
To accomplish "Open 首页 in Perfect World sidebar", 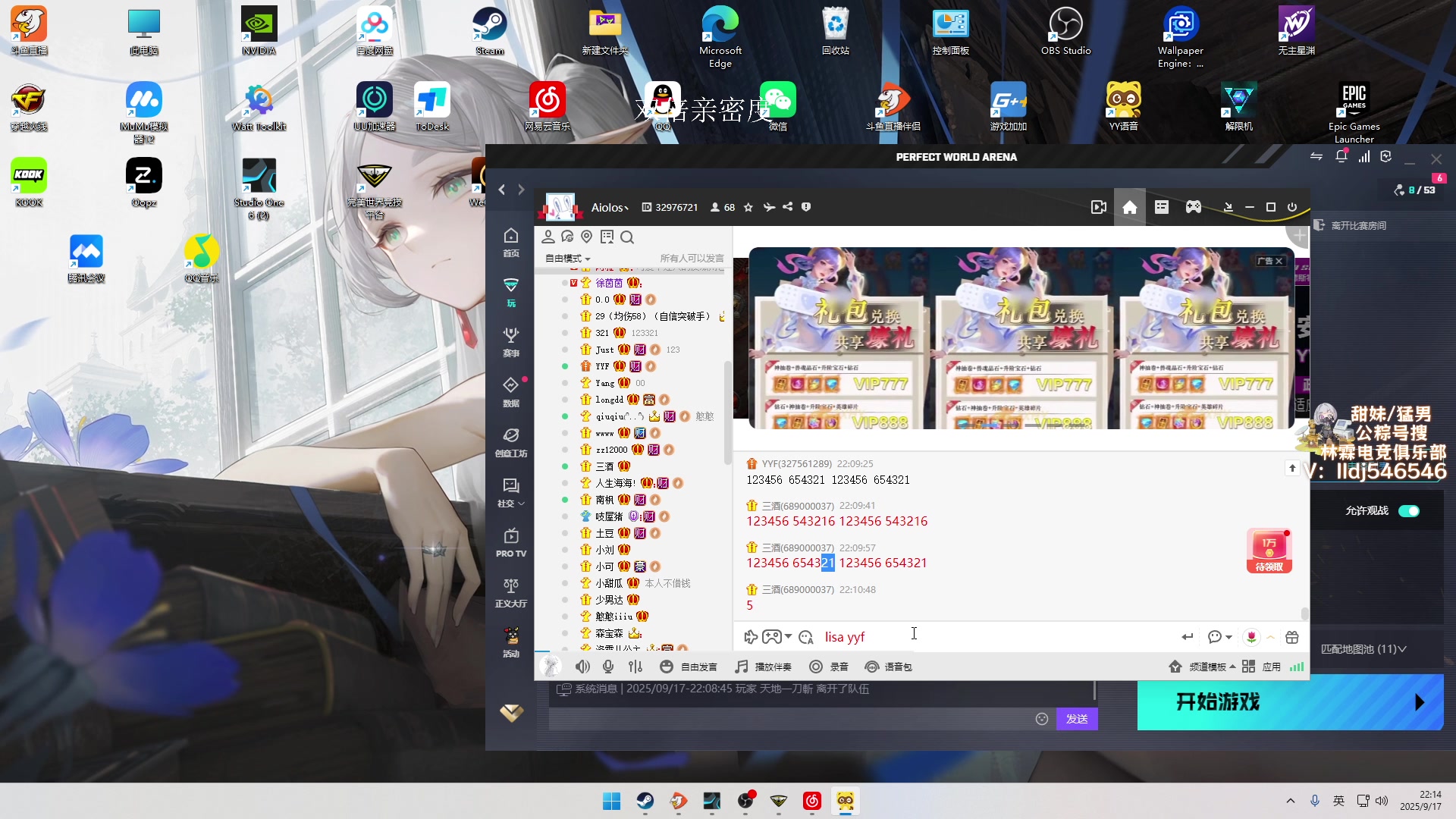I will tap(511, 243).
